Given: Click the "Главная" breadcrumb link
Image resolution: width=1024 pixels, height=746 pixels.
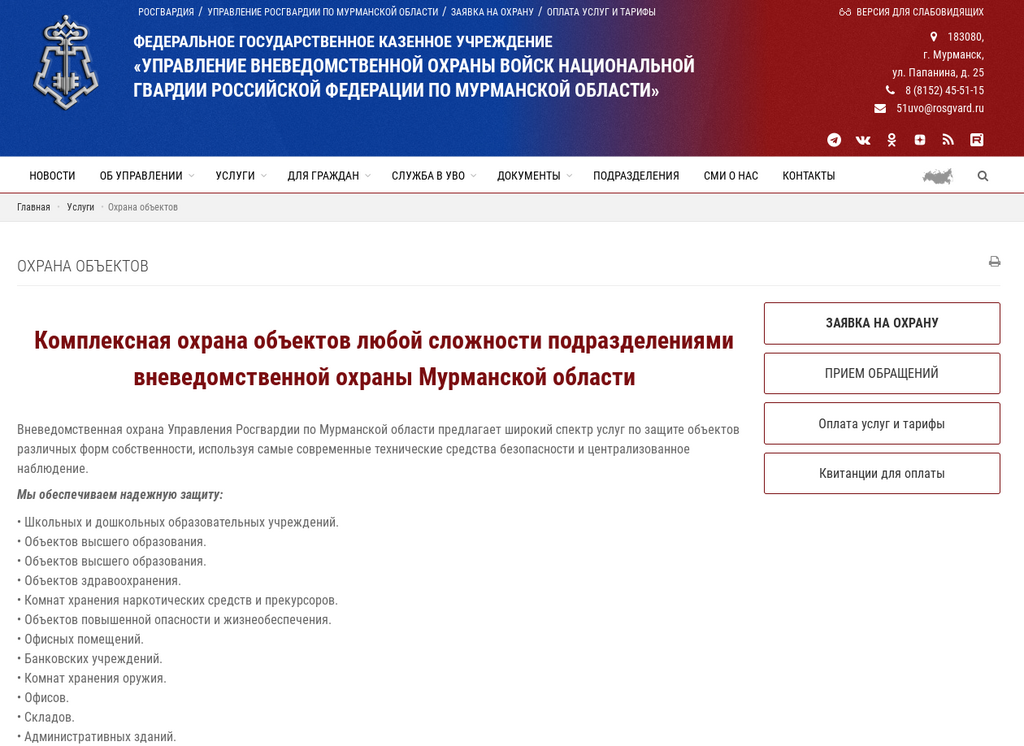Looking at the screenshot, I should (x=33, y=207).
